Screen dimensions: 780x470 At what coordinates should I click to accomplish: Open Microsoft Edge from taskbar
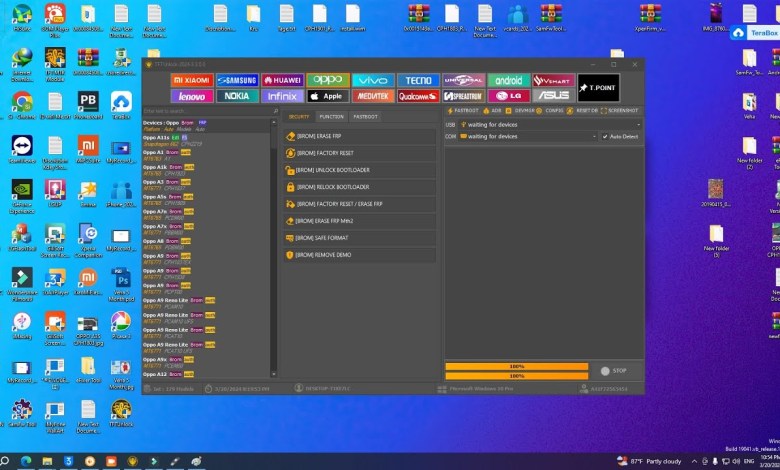pyautogui.click(x=26, y=461)
